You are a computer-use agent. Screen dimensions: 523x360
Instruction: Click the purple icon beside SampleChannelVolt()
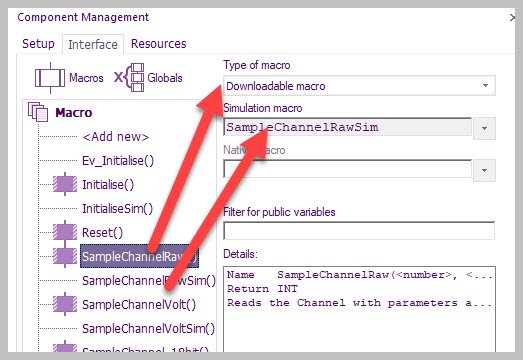[65, 304]
